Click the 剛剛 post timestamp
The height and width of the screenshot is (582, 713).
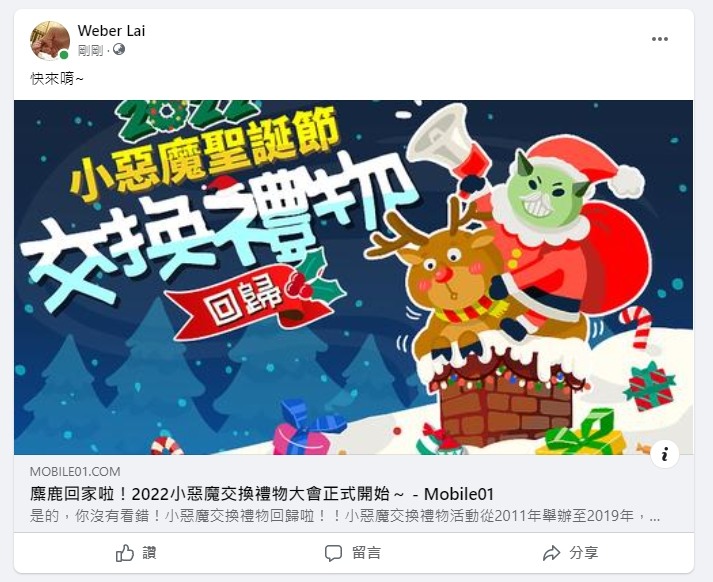point(90,50)
